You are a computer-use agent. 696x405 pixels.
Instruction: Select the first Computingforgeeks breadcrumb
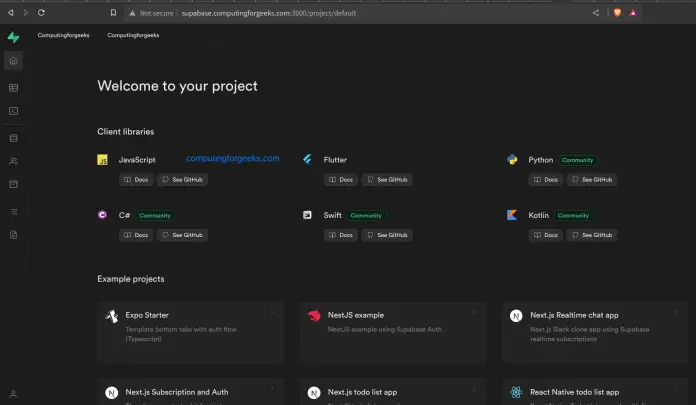pyautogui.click(x=58, y=35)
